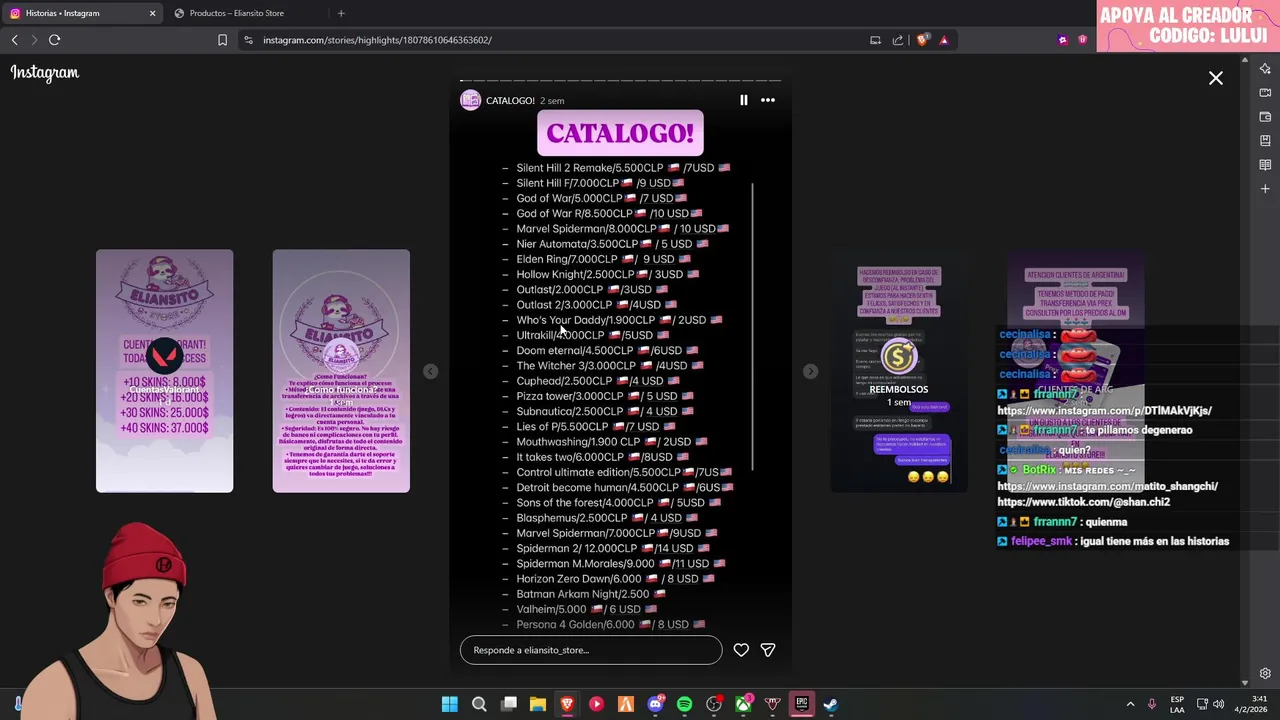Open volume control in system tray
This screenshot has height=720, width=1280.
[x=1218, y=704]
